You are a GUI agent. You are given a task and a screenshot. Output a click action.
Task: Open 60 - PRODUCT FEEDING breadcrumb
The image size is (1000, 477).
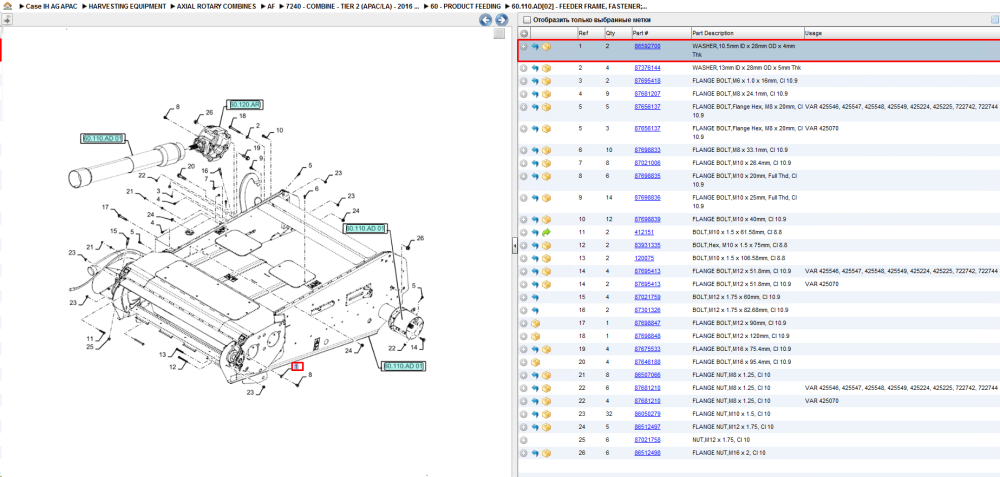click(466, 6)
